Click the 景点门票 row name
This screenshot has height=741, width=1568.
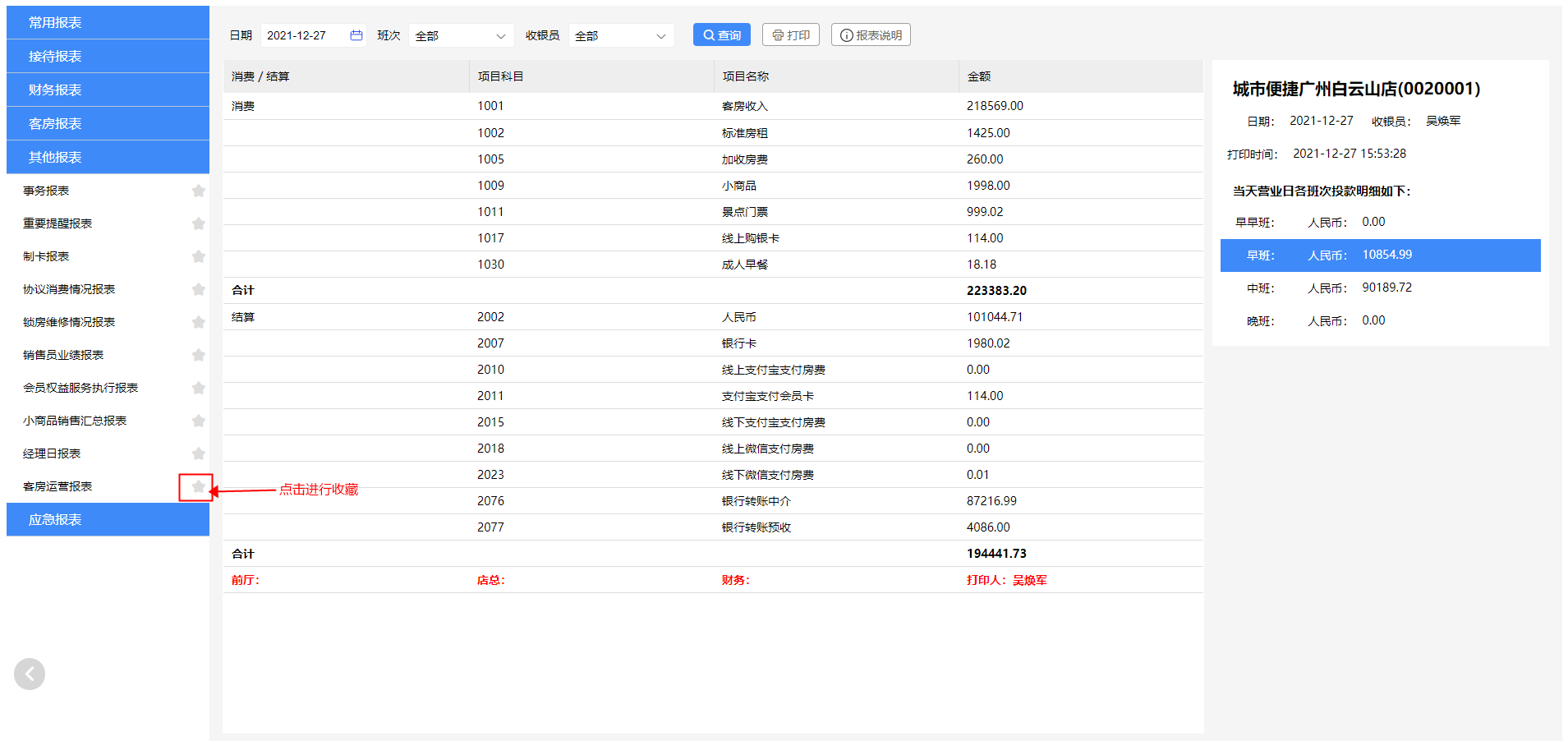[745, 212]
